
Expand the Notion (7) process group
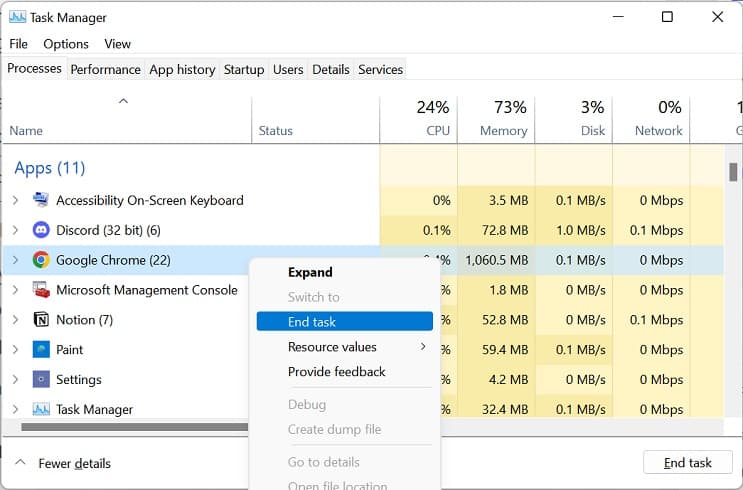click(15, 319)
